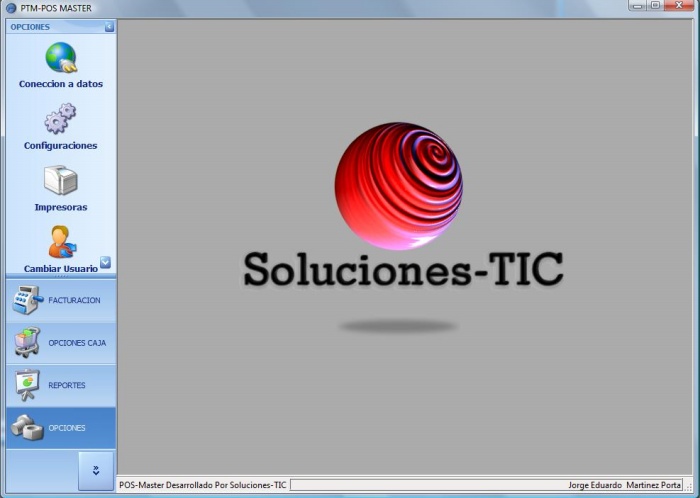Show more items below Cambiar Usuario arrow

coord(105,262)
